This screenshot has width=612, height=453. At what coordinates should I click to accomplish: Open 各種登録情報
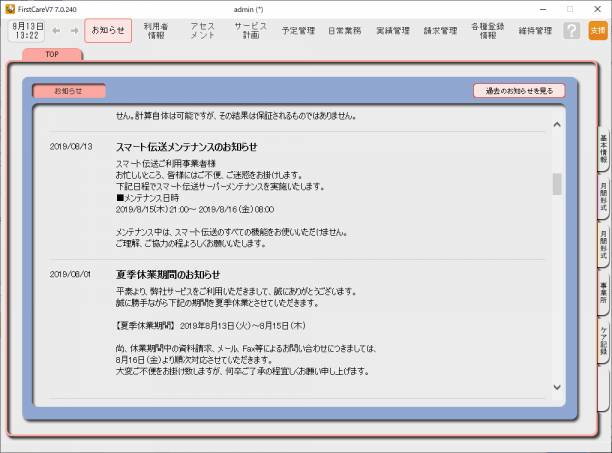pos(488,31)
